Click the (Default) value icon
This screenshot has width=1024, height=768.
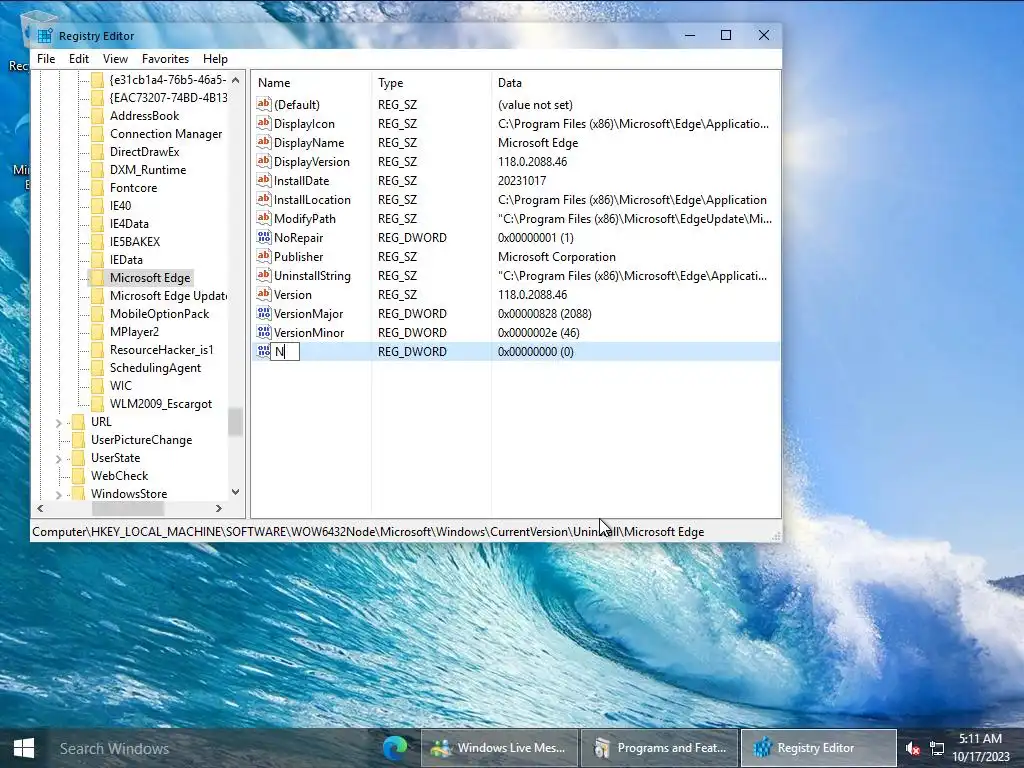coord(263,104)
